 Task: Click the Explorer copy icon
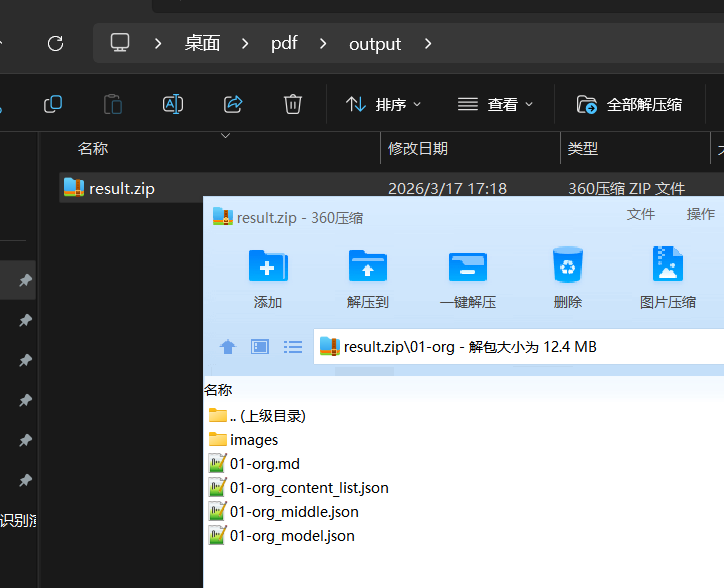tap(53, 104)
